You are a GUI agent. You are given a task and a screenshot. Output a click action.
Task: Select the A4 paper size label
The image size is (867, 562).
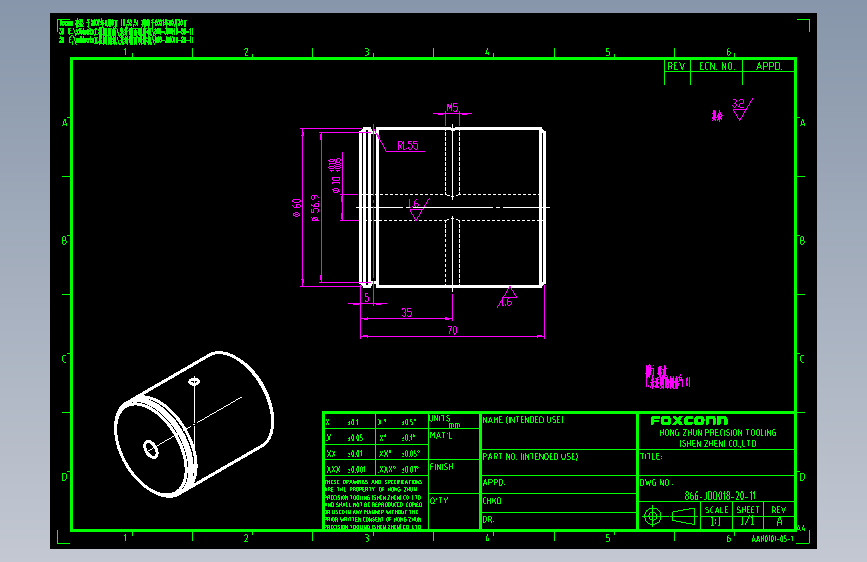[x=801, y=528]
